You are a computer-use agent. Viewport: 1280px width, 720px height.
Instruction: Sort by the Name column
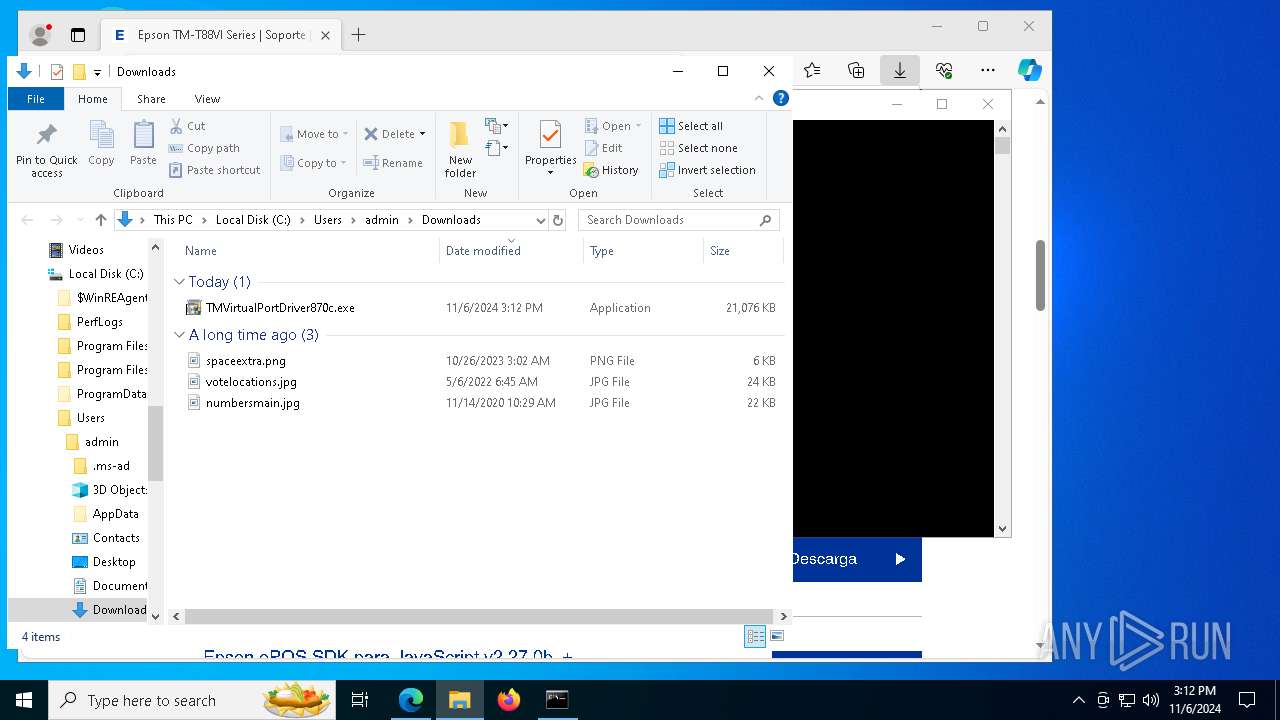click(x=201, y=251)
